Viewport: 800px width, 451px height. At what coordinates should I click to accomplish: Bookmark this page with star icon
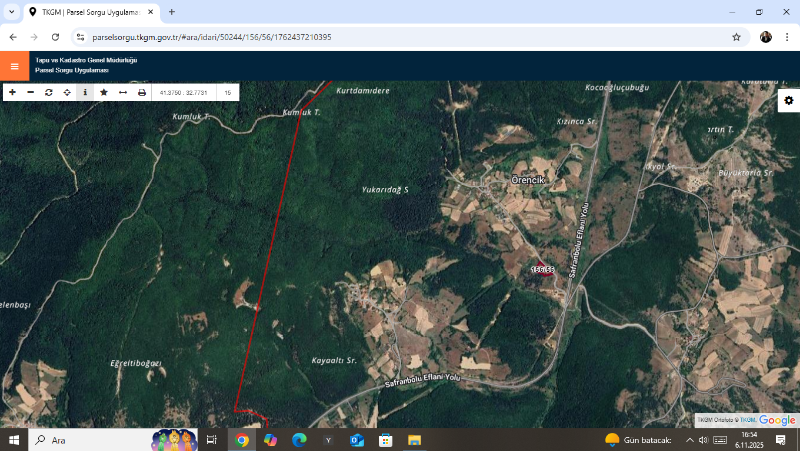click(736, 37)
